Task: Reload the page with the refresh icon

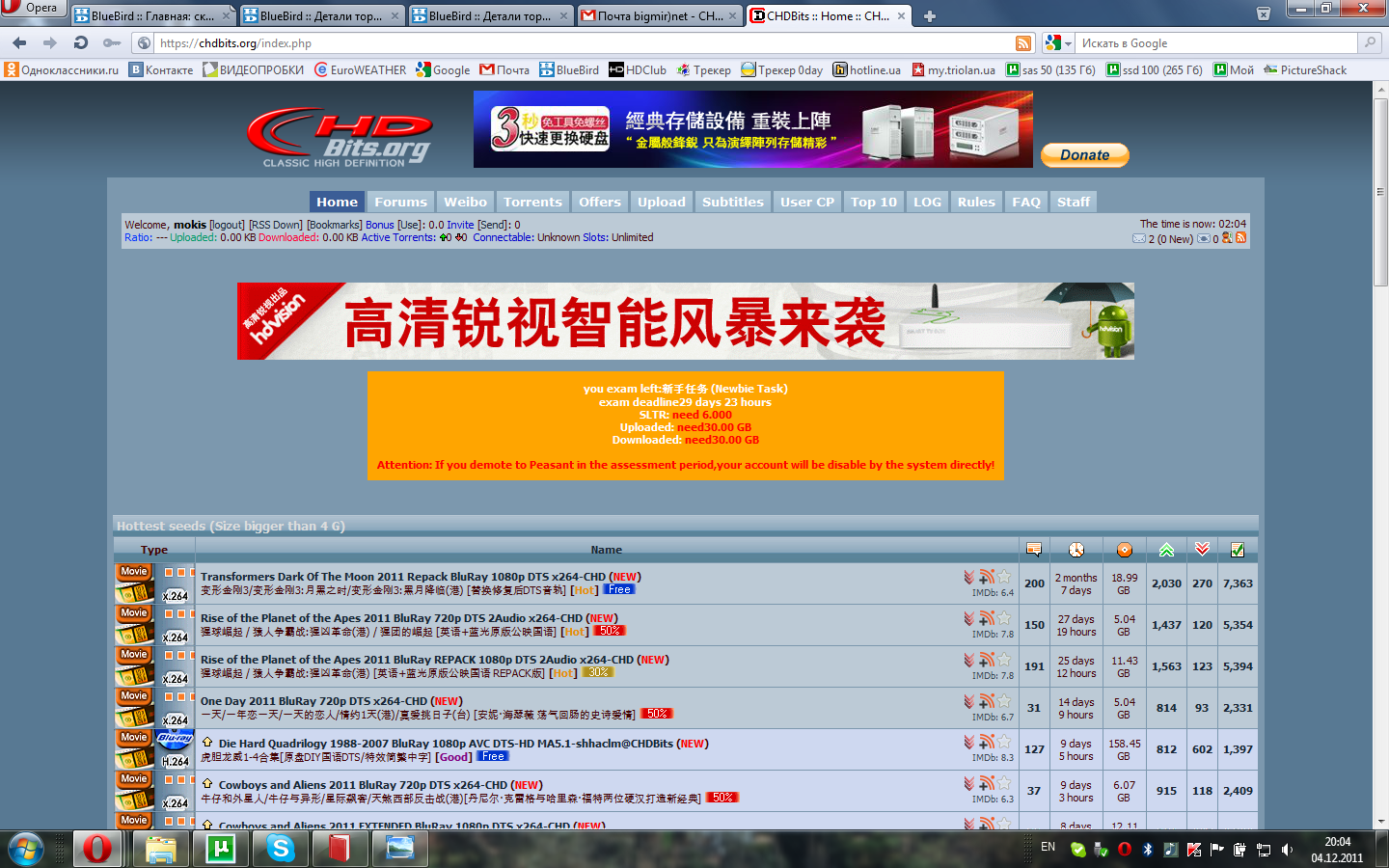Action: [x=81, y=43]
